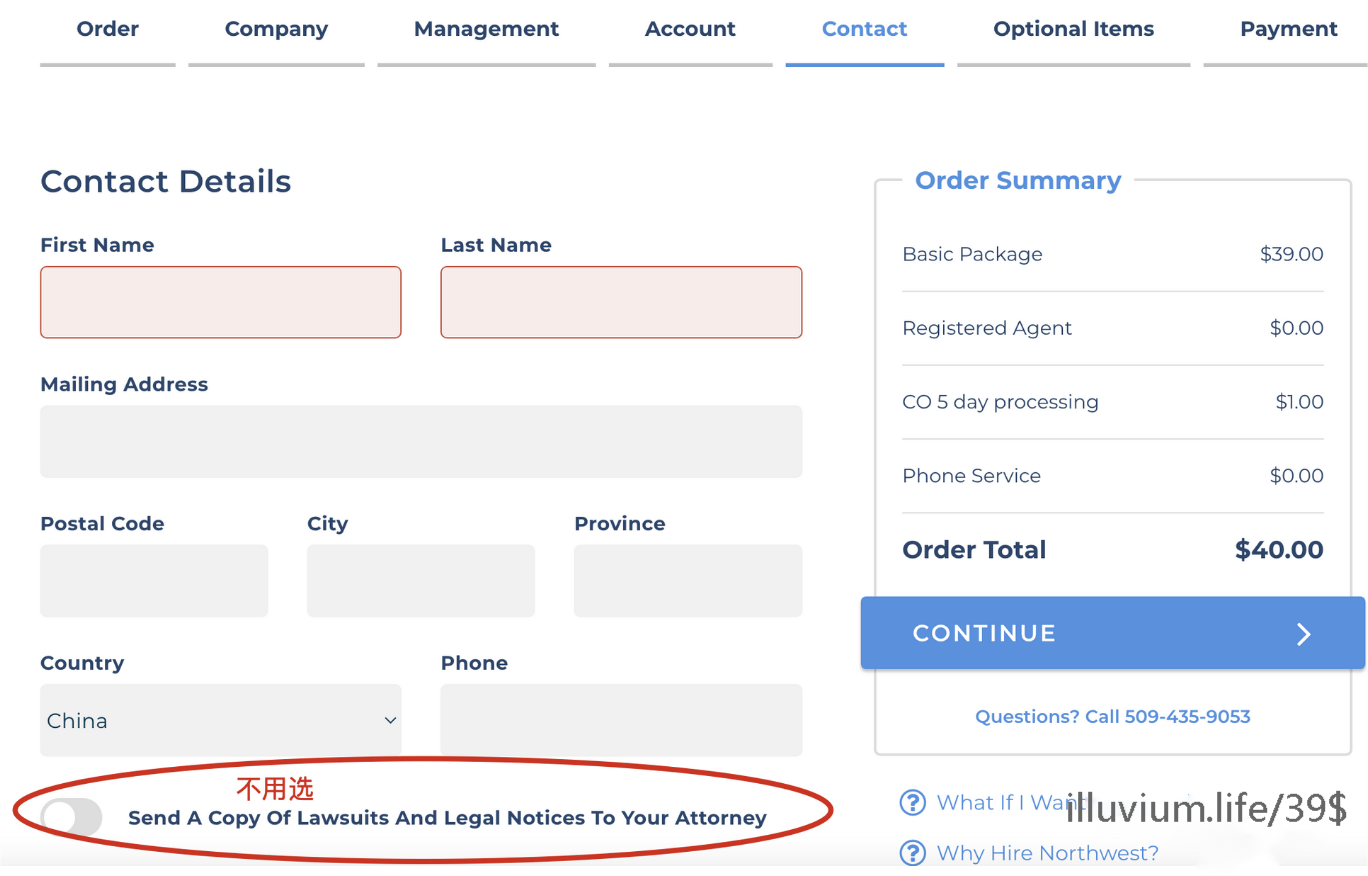Select the Mailing Address text box
The image size is (1368, 876).
[421, 441]
